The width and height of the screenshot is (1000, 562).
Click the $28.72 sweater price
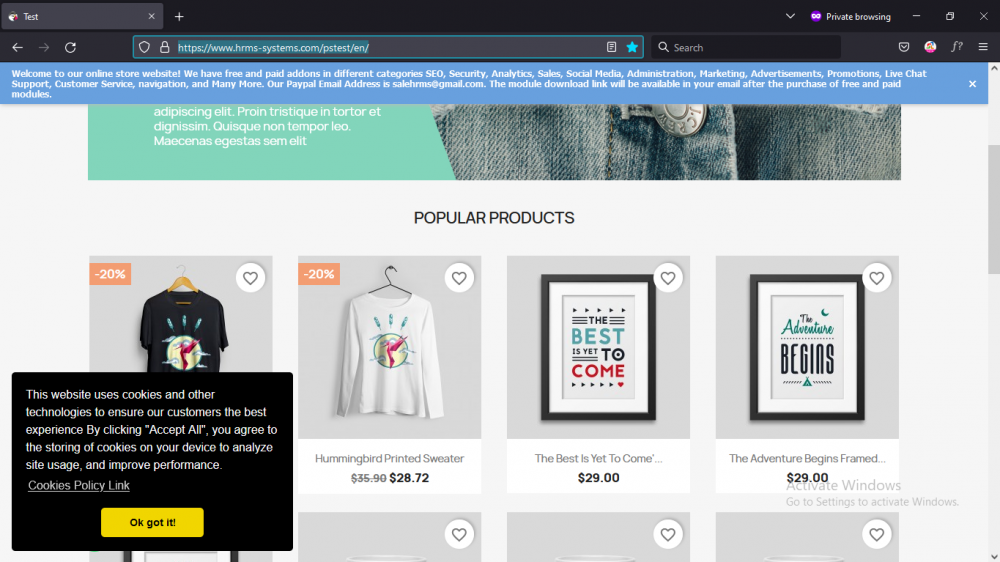[409, 478]
